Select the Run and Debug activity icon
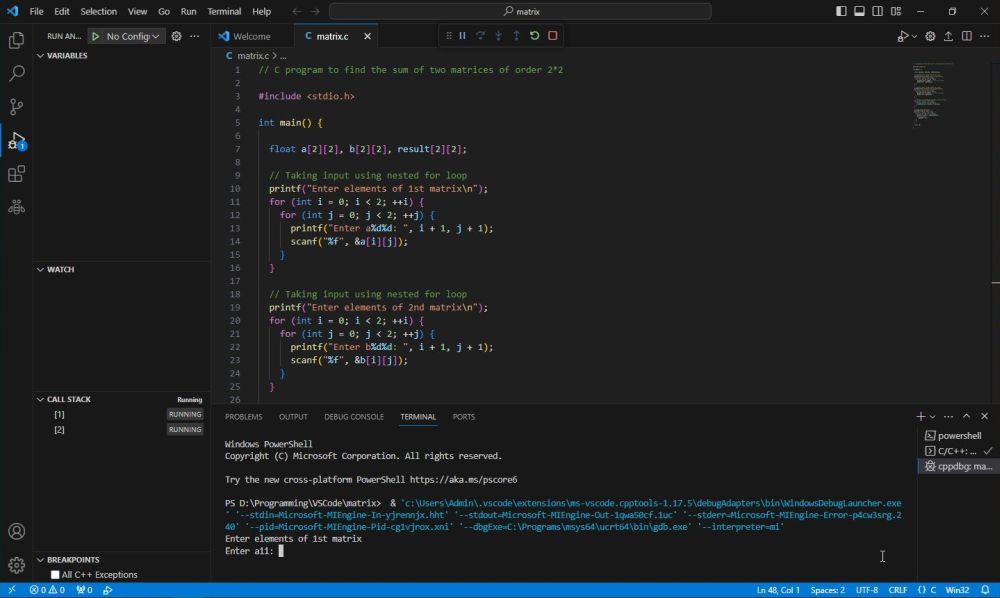This screenshot has width=1000, height=598. 17,140
